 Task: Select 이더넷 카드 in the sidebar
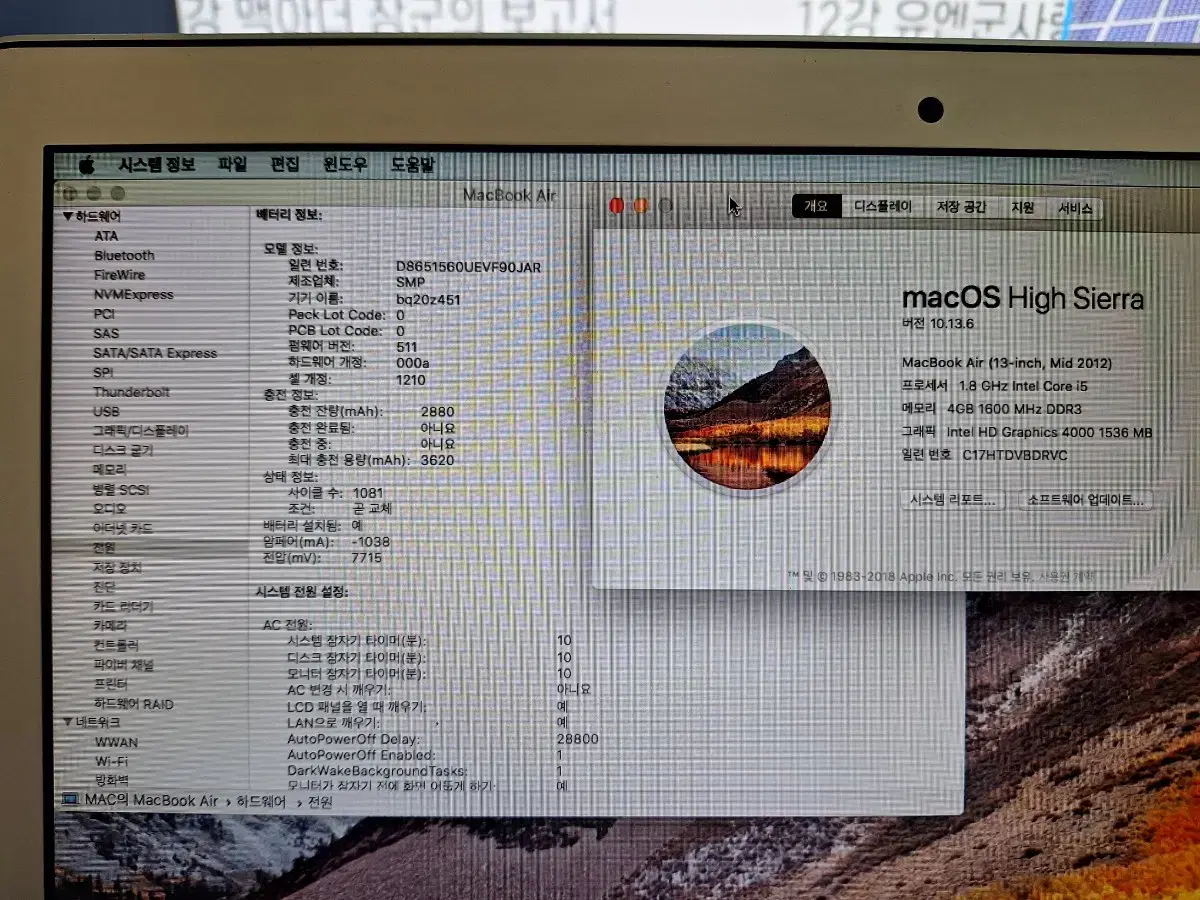coord(123,528)
